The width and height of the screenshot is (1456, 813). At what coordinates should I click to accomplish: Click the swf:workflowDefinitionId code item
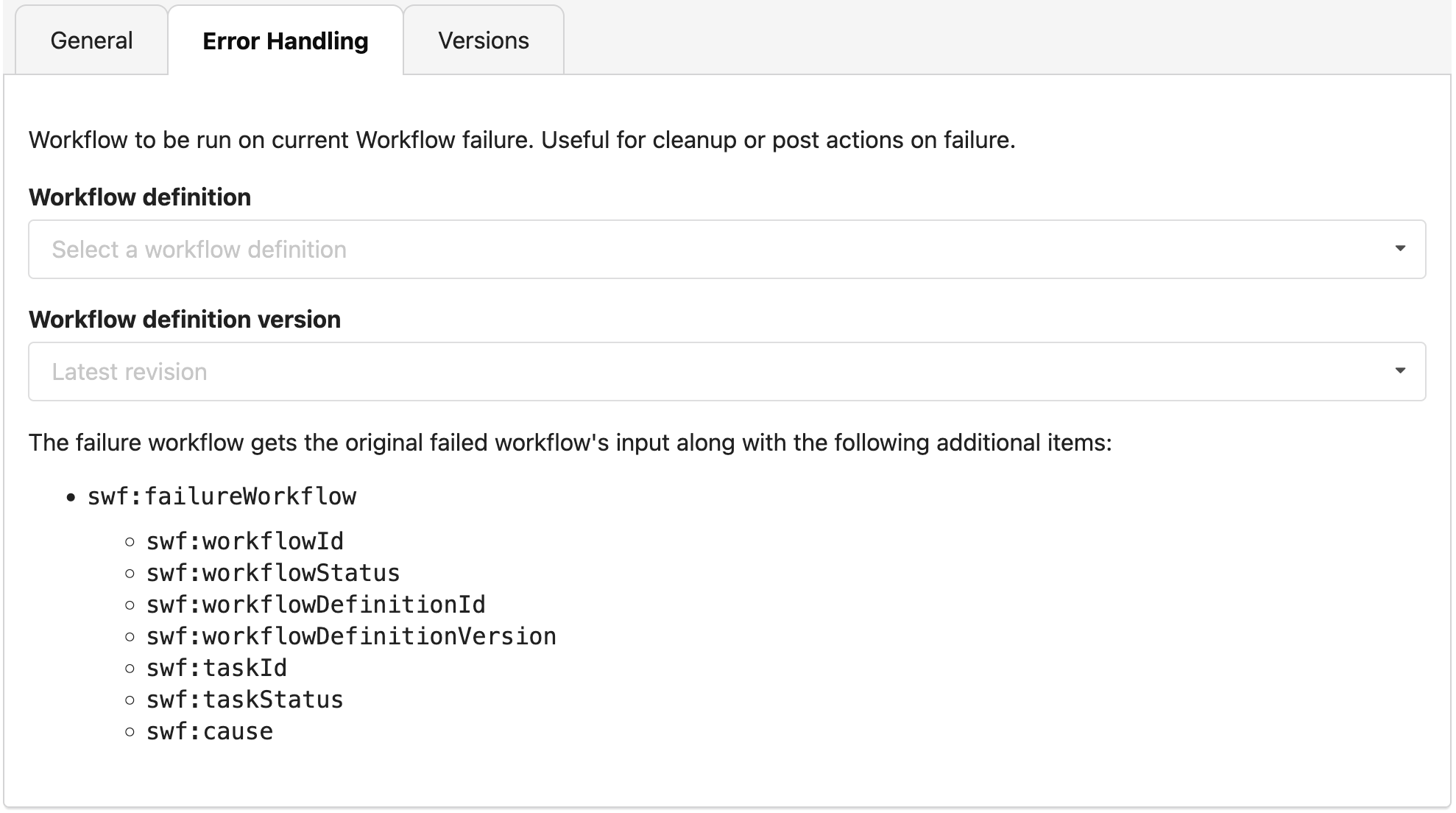click(316, 605)
